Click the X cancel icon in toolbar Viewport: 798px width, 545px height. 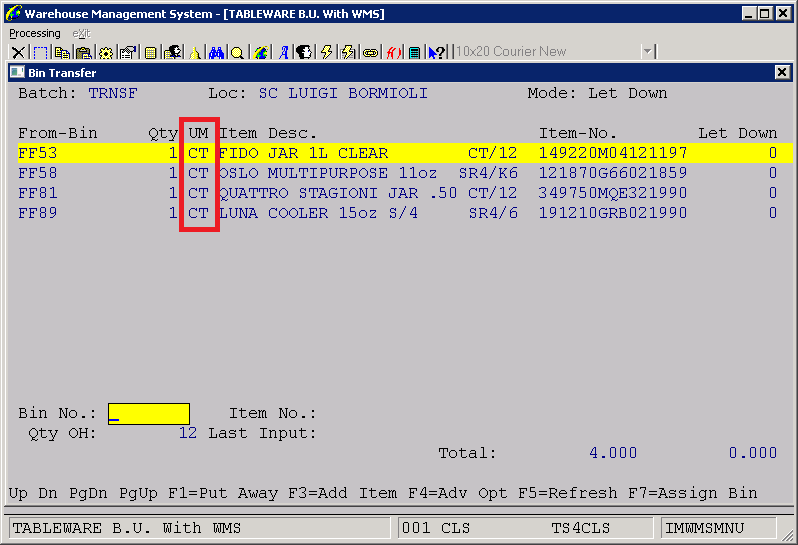click(x=18, y=52)
